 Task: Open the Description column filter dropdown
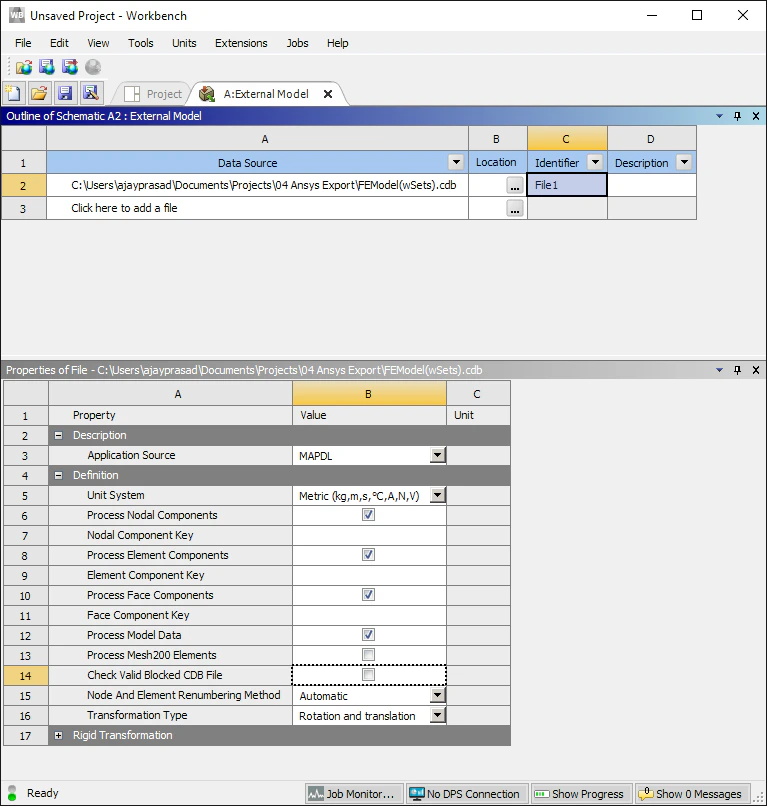[684, 162]
